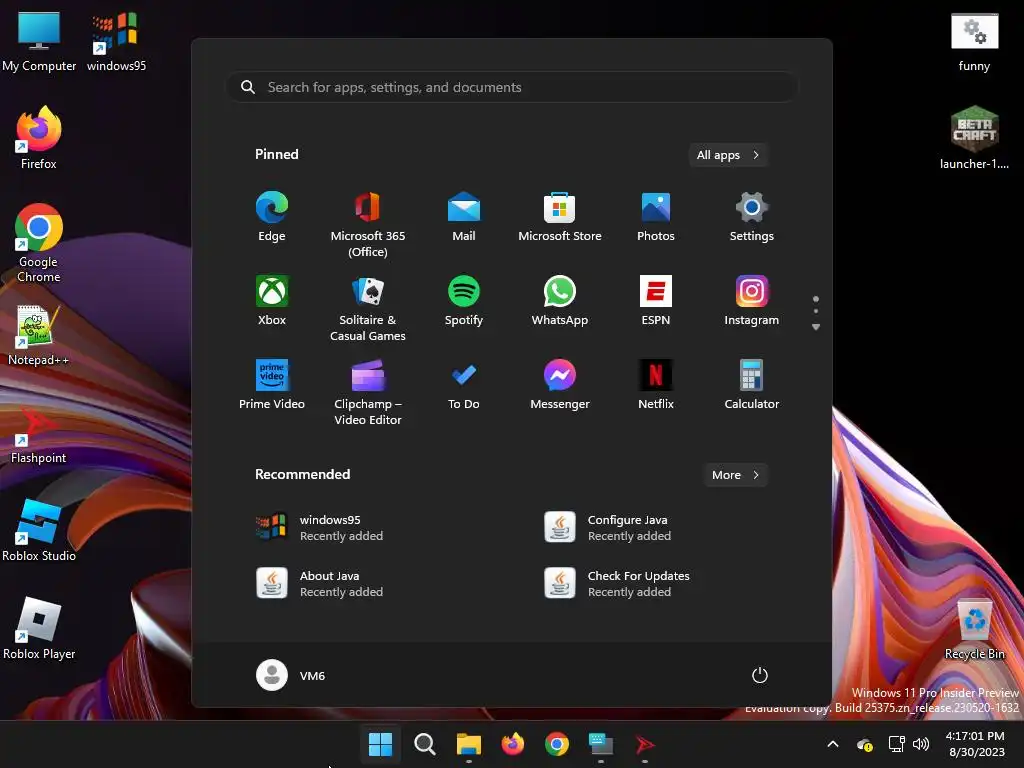Viewport: 1024px width, 768px height.
Task: Click the Start menu search box
Action: [512, 87]
